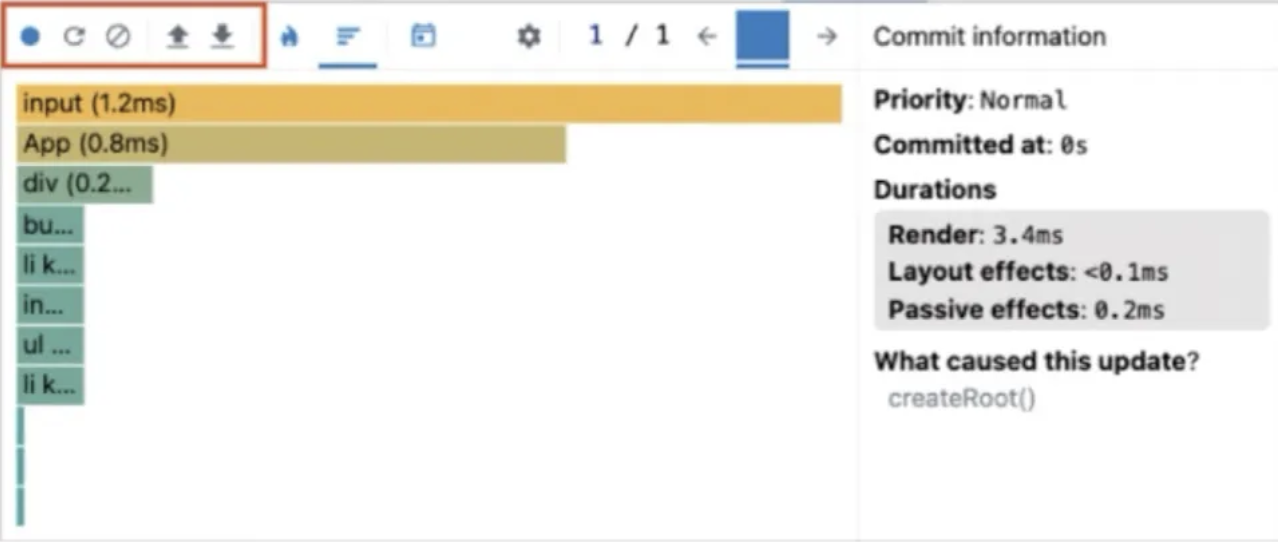
Task: Switch to Flamegraph chart tab
Action: 290,37
